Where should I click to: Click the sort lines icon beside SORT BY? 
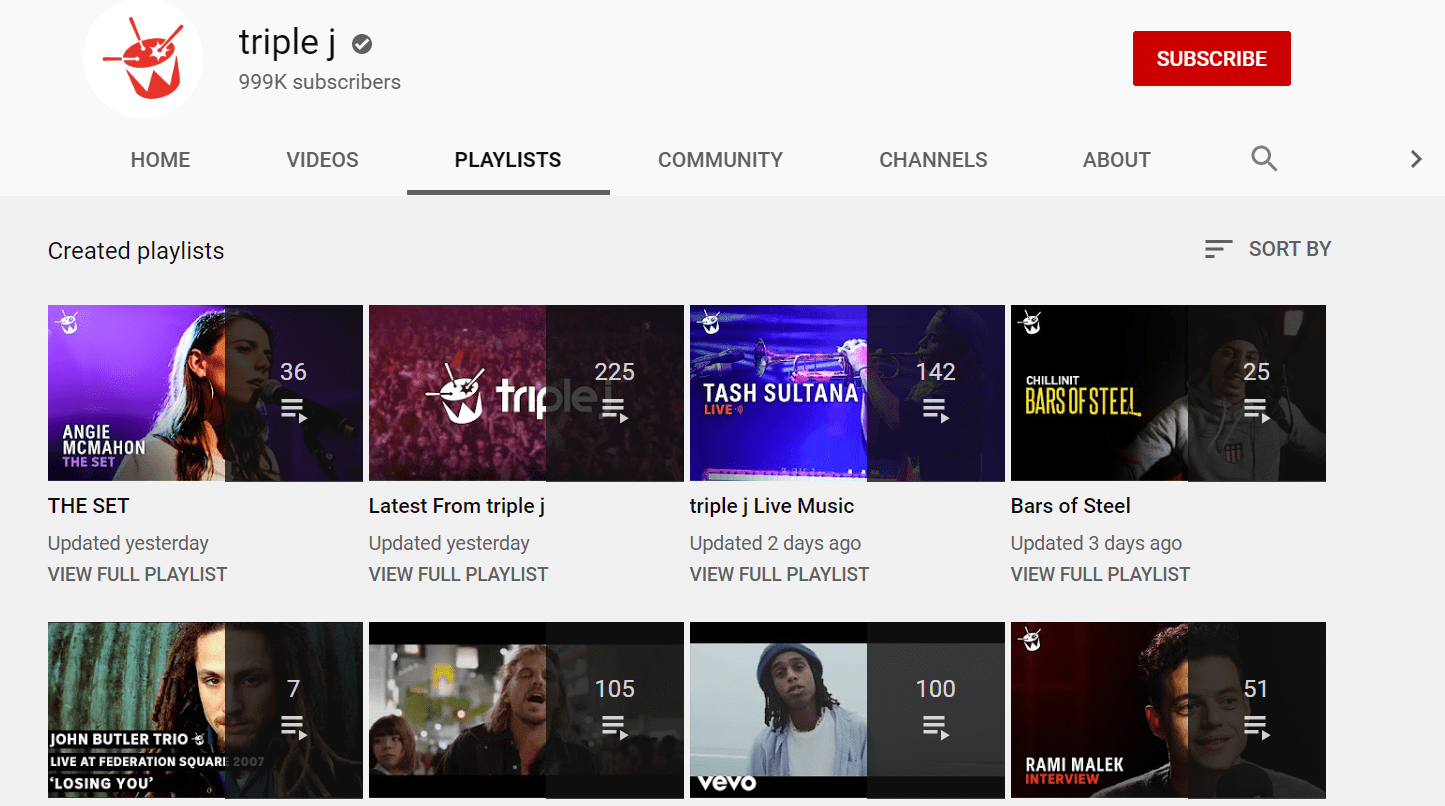pyautogui.click(x=1218, y=249)
